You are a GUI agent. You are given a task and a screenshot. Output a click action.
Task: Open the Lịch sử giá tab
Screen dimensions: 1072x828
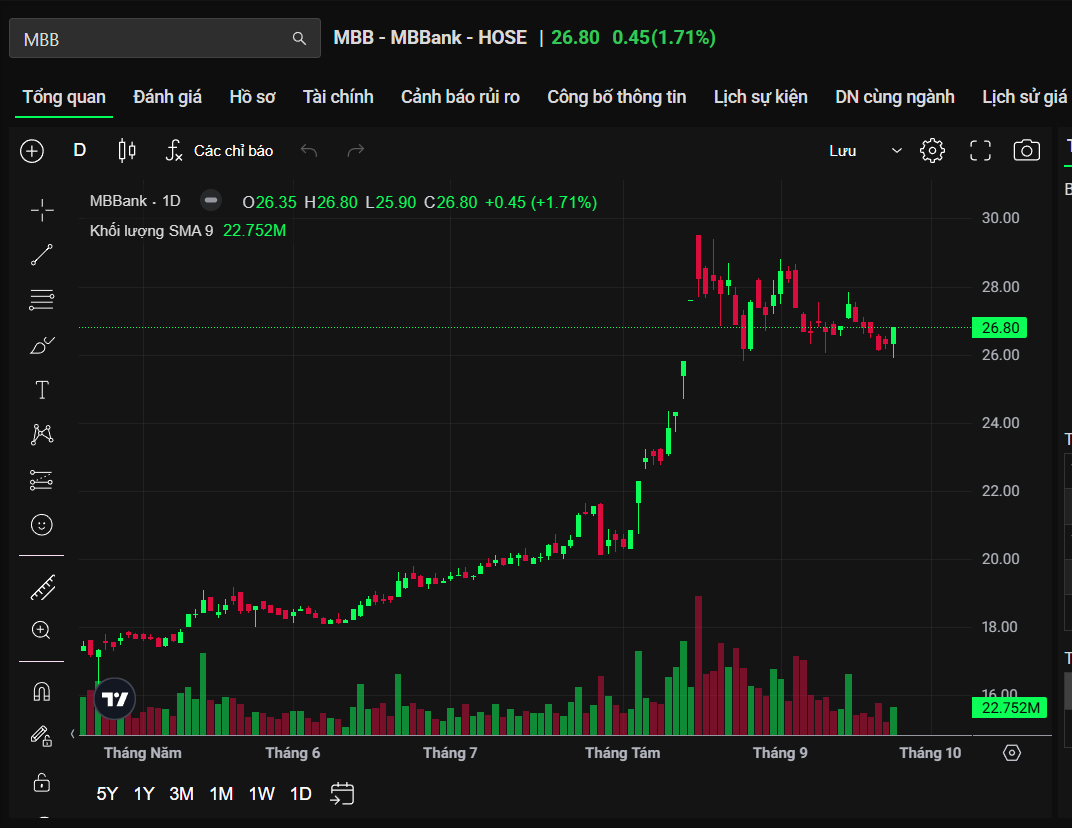tap(1024, 97)
